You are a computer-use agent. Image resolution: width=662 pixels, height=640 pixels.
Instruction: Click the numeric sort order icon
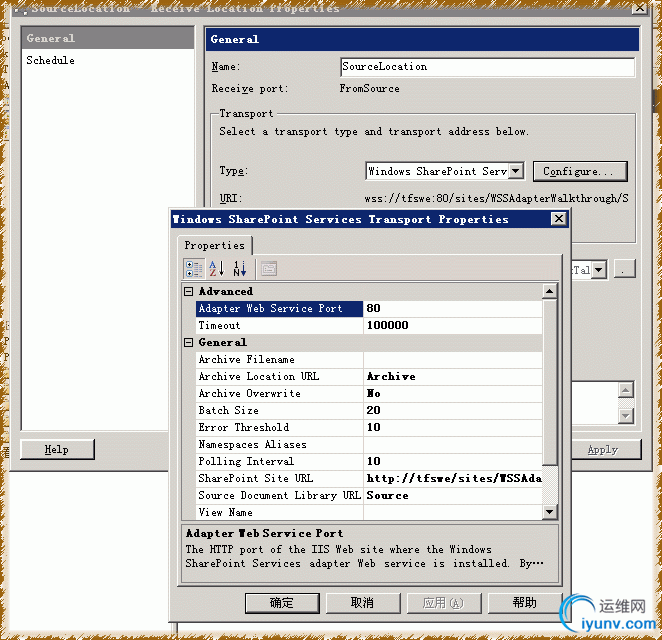[240, 268]
